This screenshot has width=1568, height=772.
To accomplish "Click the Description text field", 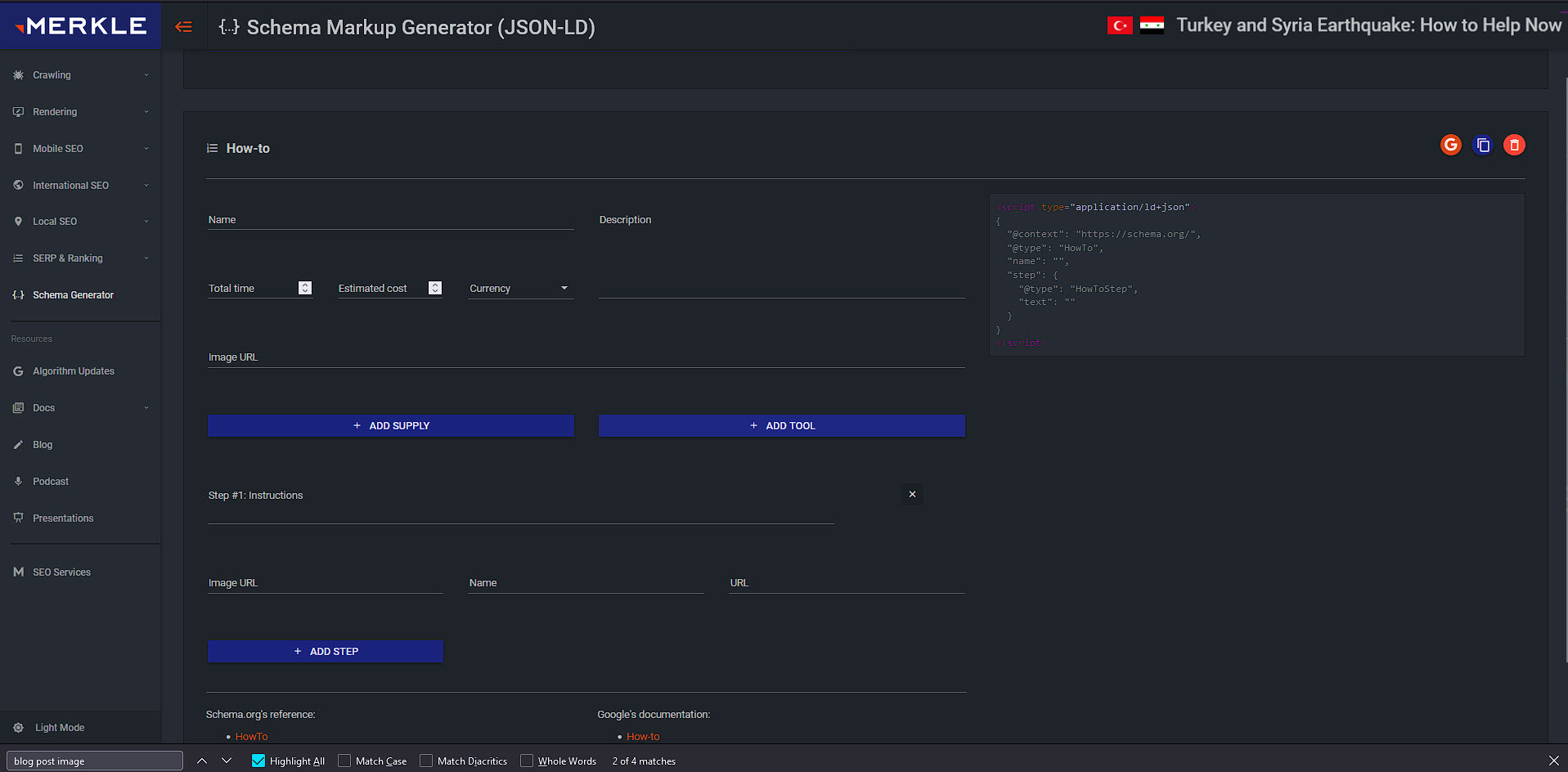I will click(x=781, y=254).
